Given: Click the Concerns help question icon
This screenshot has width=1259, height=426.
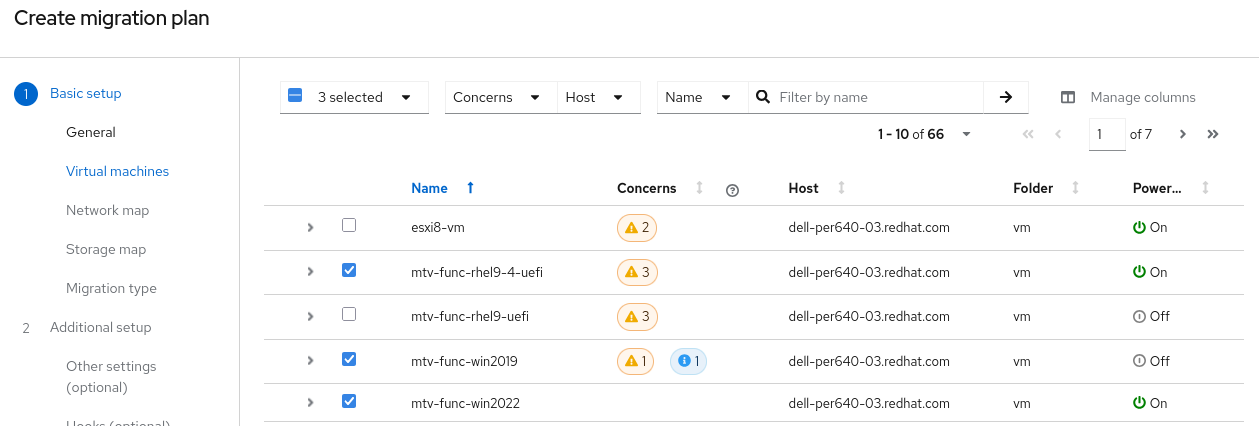Looking at the screenshot, I should click(732, 190).
